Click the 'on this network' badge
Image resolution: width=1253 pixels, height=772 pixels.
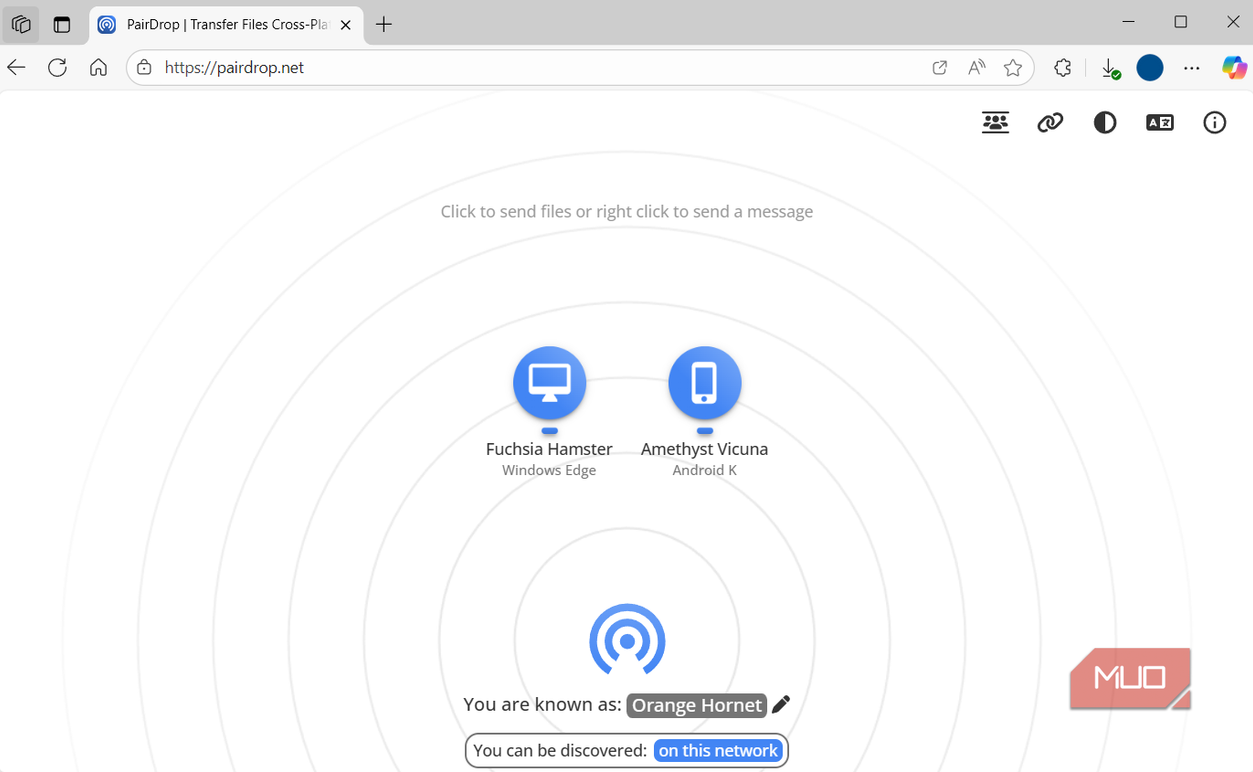point(718,751)
